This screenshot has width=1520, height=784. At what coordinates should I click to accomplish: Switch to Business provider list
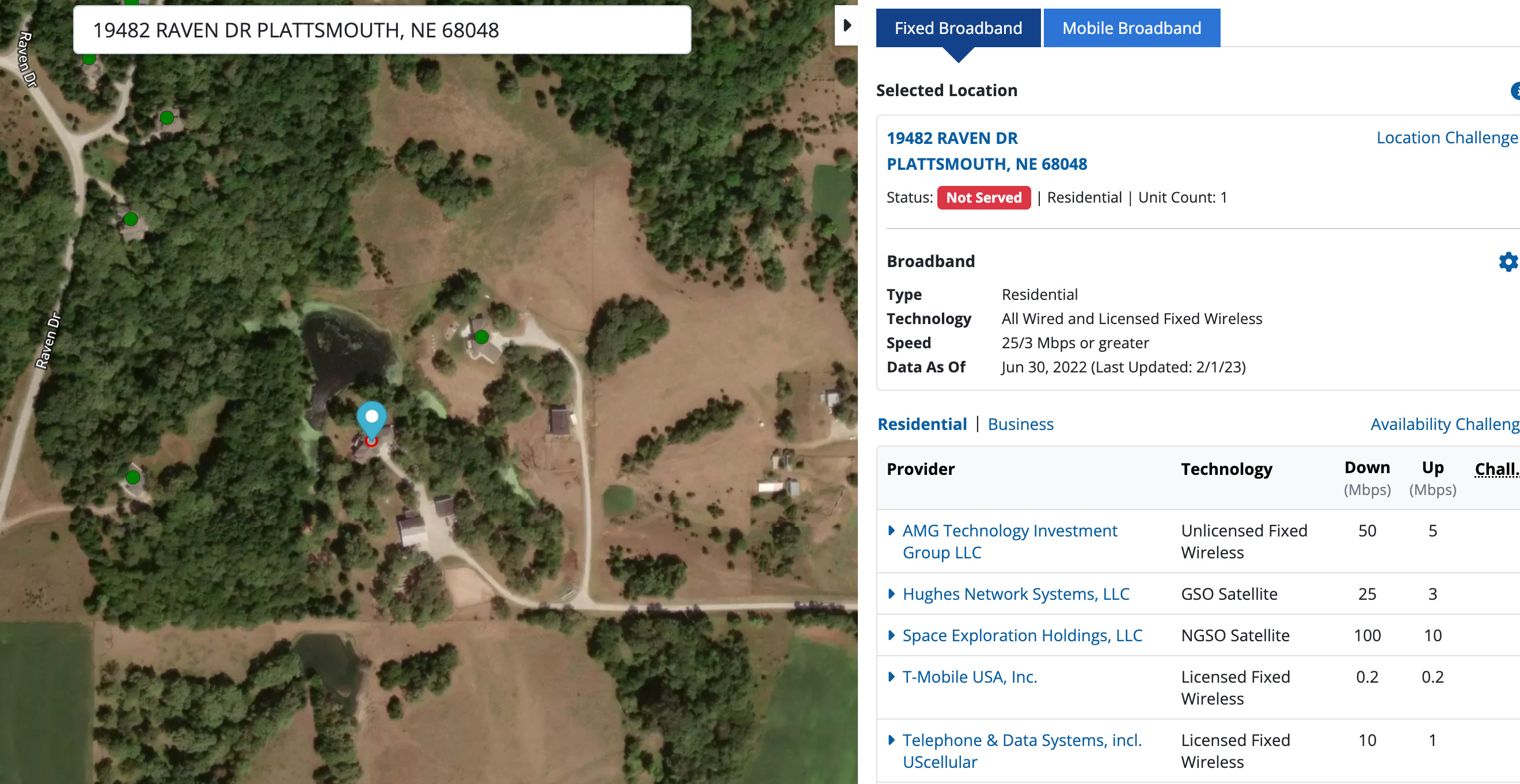[1020, 424]
